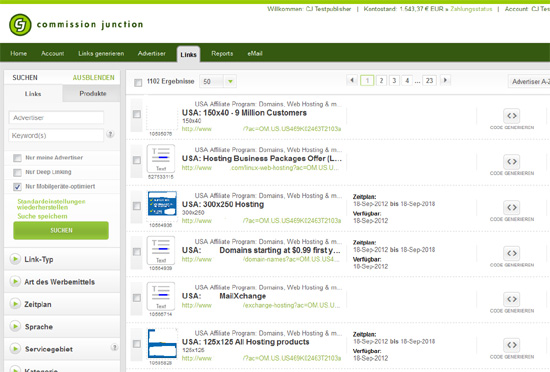
Task: Open URL link of the MailXchange row
Action: [261, 305]
